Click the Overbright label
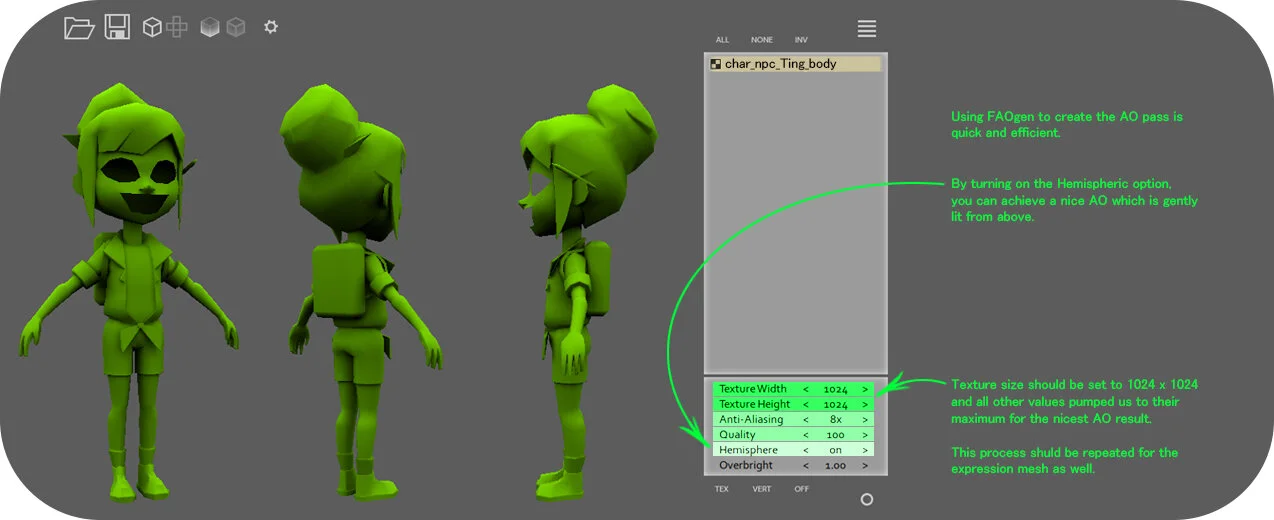This screenshot has height=520, width=1274. click(x=747, y=466)
